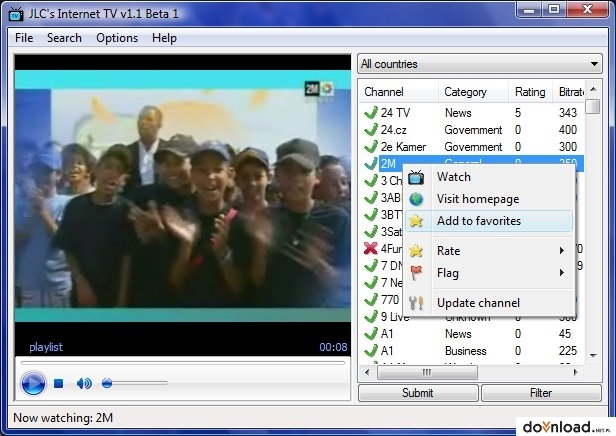Open the All countries dropdown
Screen dimensions: 616x436
[x=479, y=64]
